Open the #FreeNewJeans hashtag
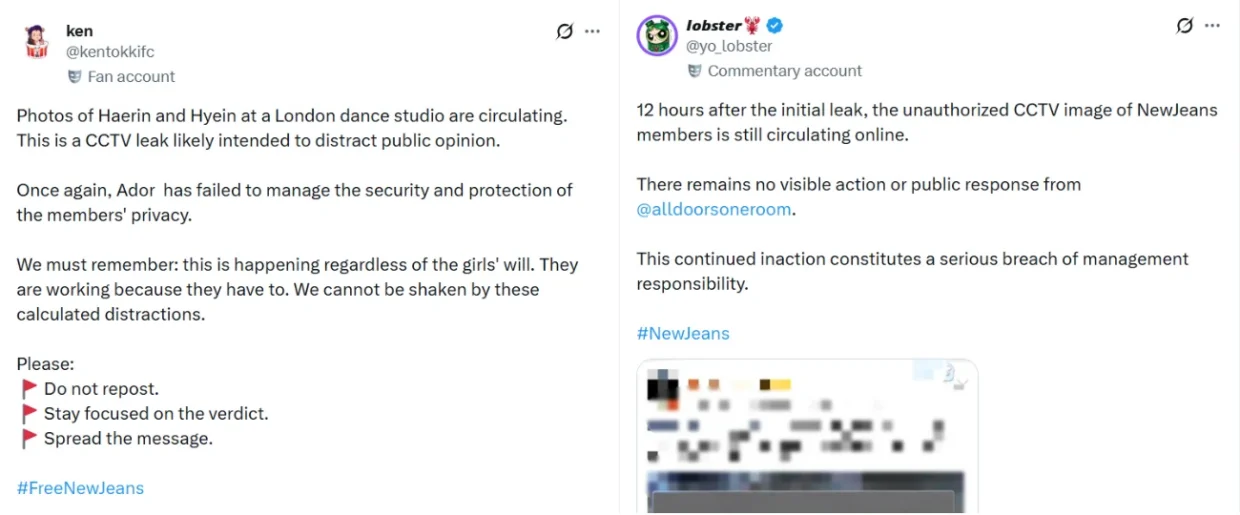 point(80,488)
